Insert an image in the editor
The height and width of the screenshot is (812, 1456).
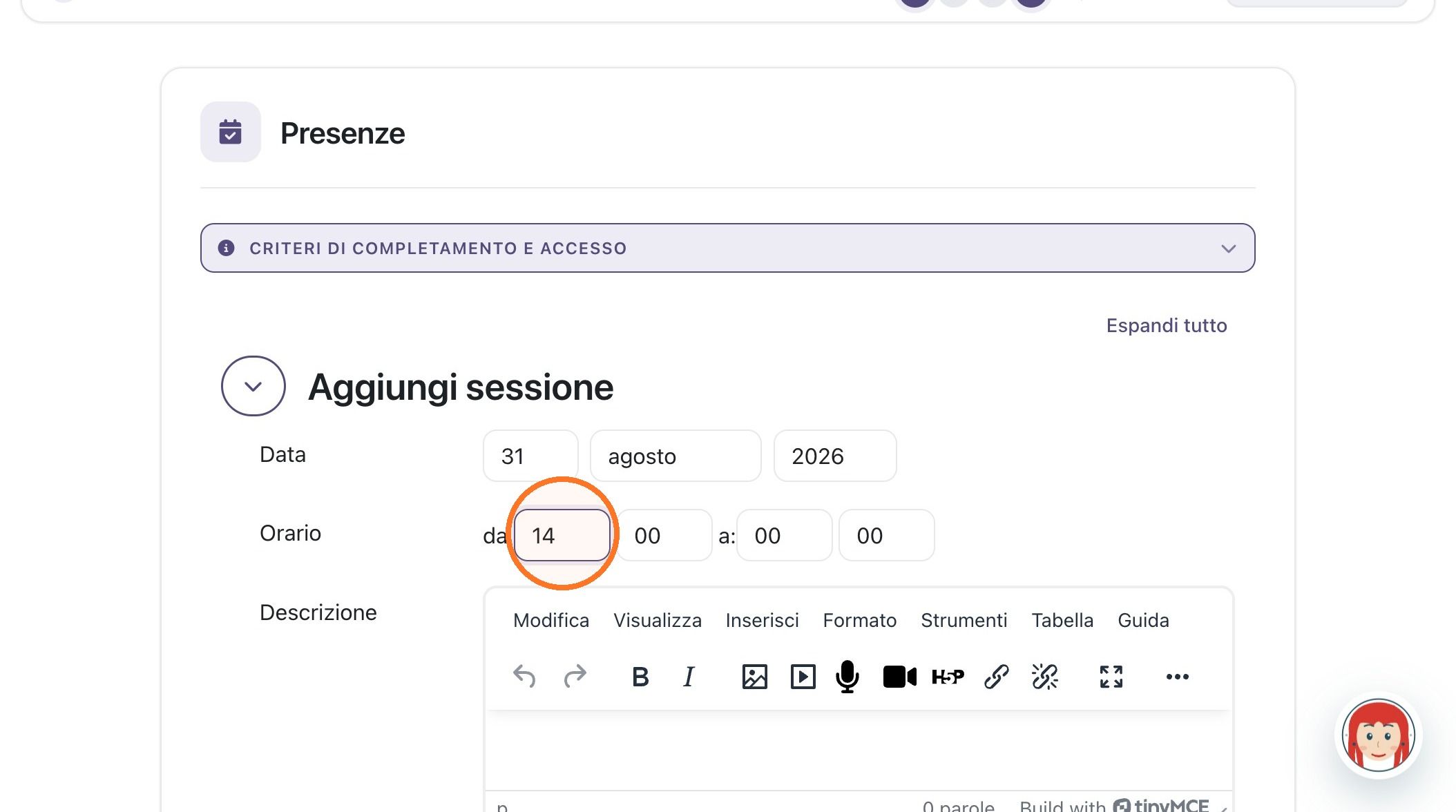click(x=754, y=676)
